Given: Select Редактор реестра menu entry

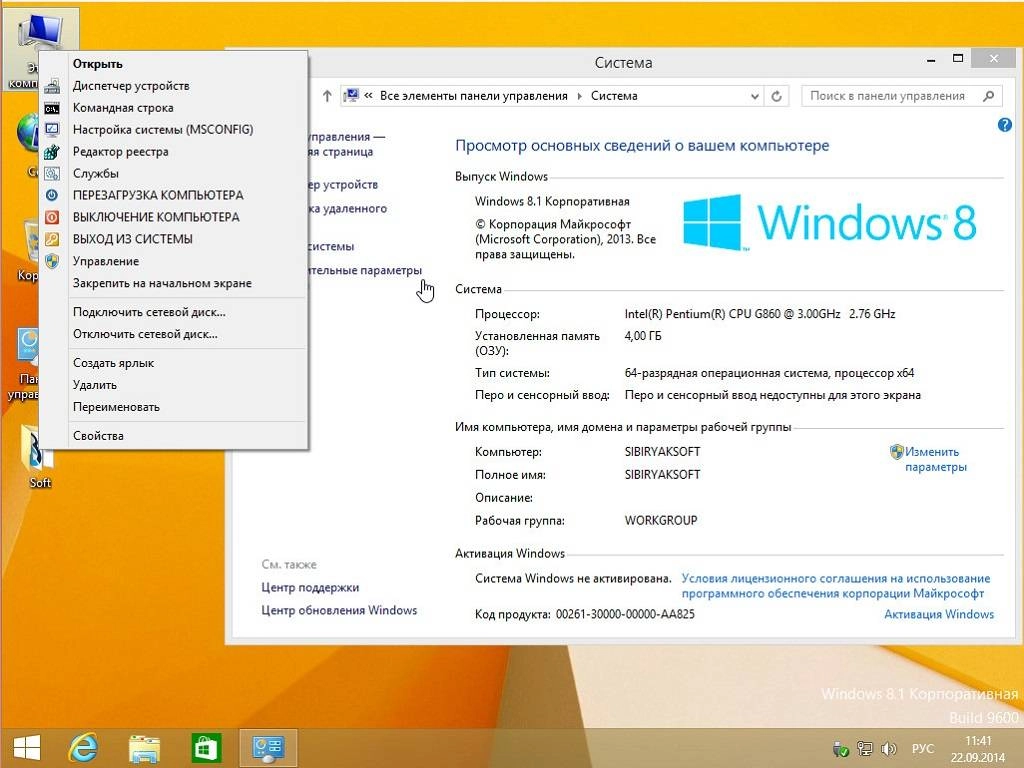Looking at the screenshot, I should coord(120,152).
